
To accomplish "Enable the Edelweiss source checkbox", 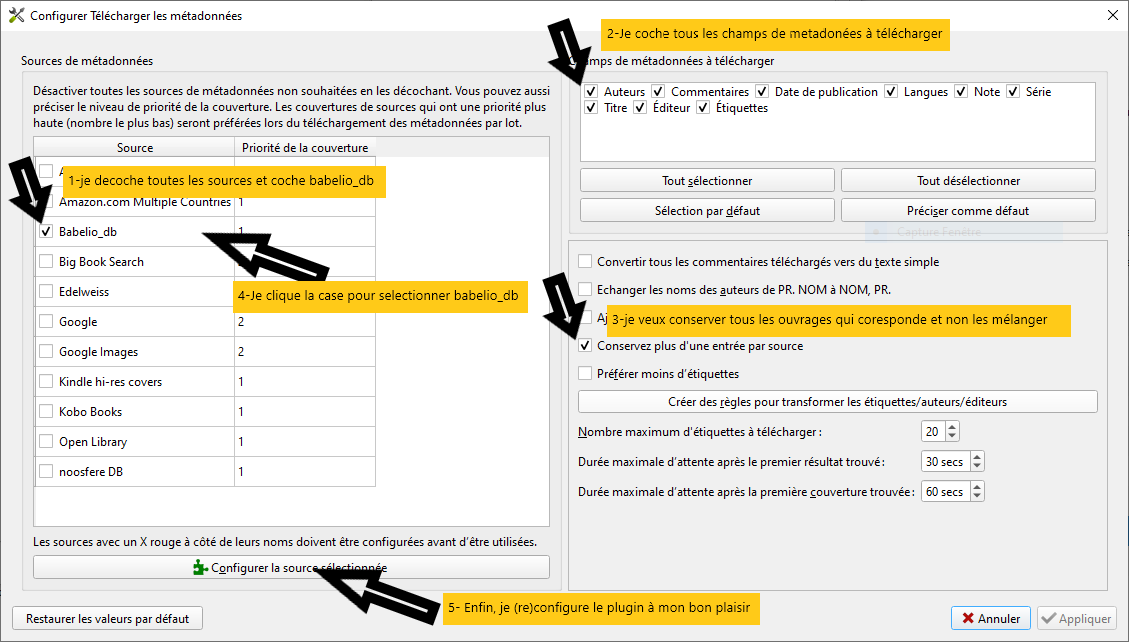I will pos(46,291).
